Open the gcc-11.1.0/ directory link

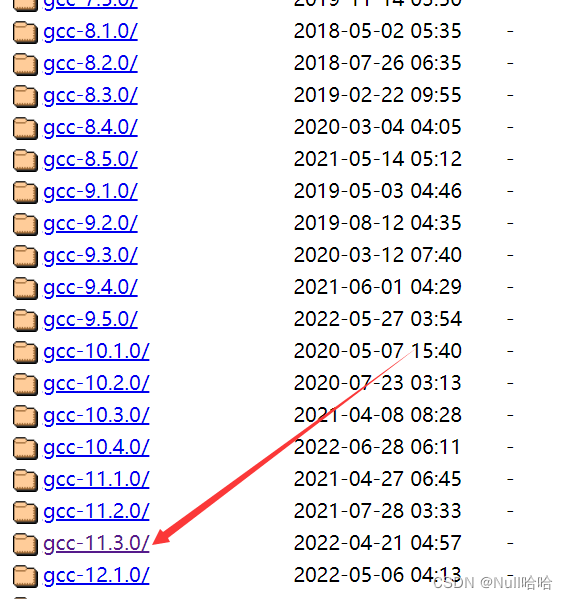point(96,480)
